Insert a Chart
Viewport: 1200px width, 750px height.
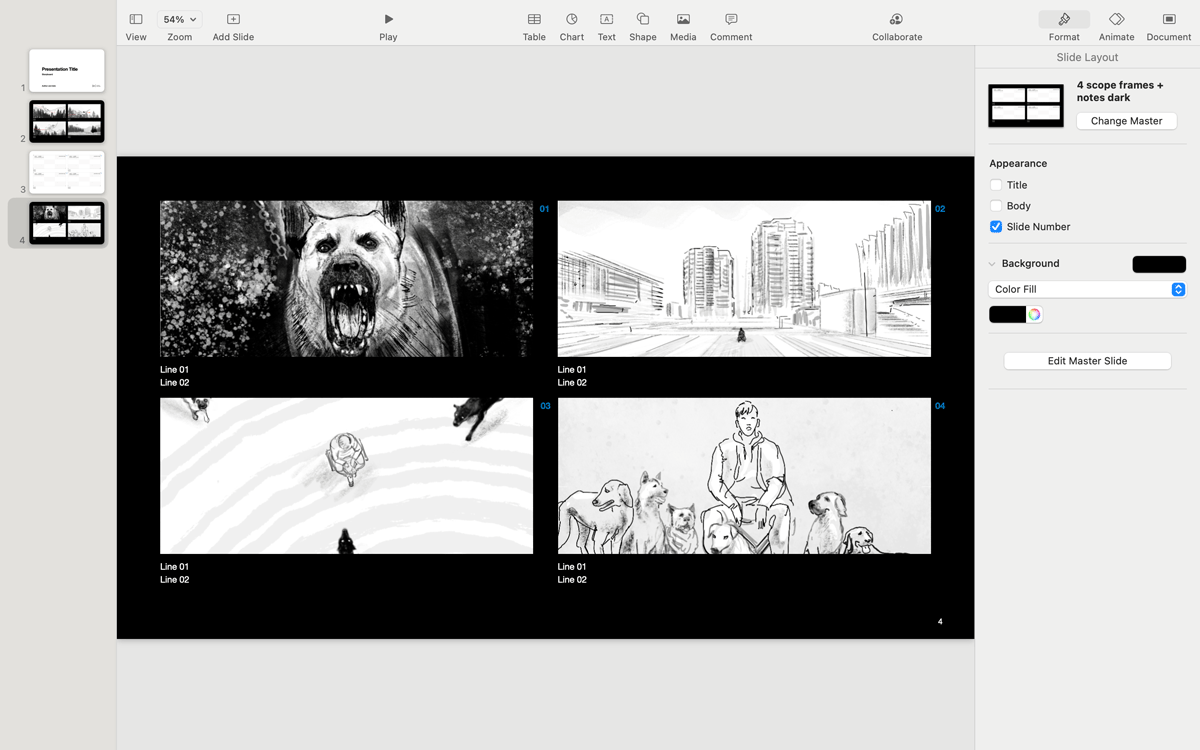pyautogui.click(x=571, y=22)
